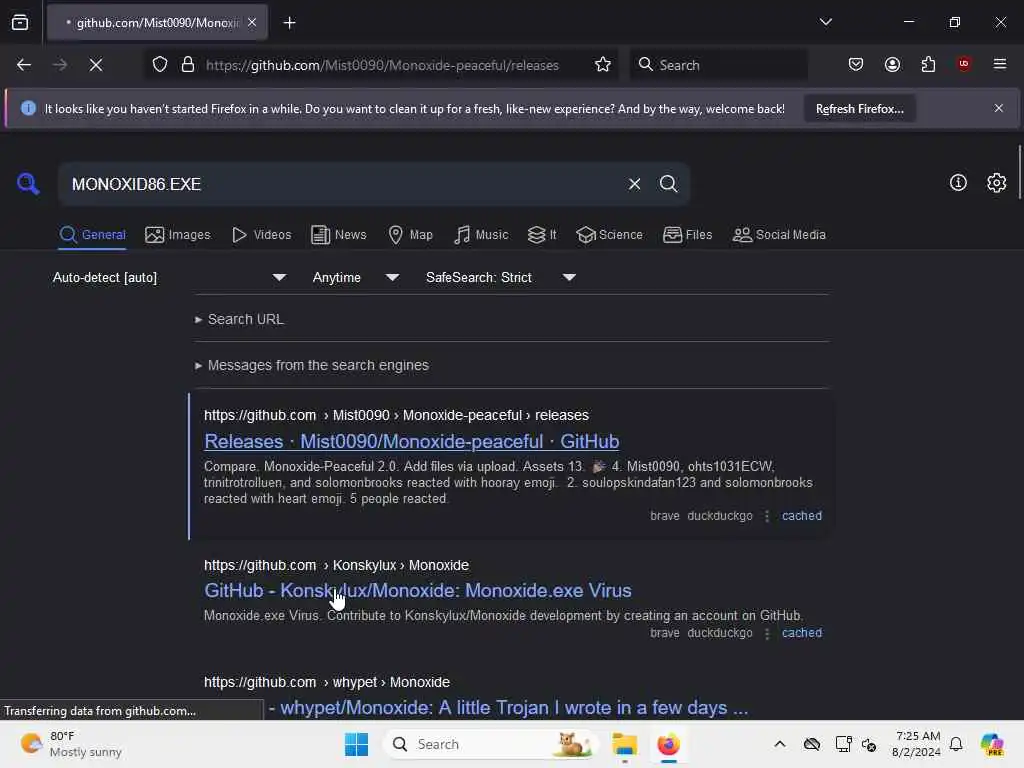This screenshot has width=1024, height=768.
Task: Switch to the Science category
Action: tap(609, 235)
